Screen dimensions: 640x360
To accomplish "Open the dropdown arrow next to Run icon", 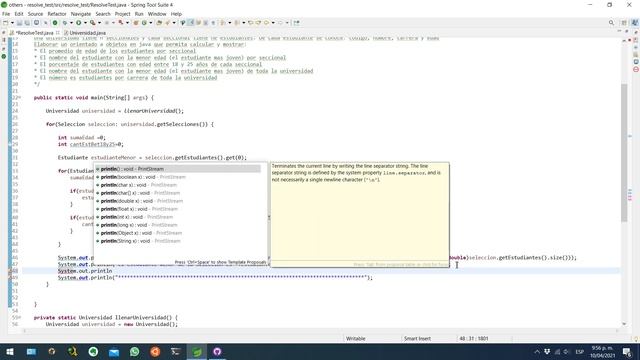I will pos(85,23).
